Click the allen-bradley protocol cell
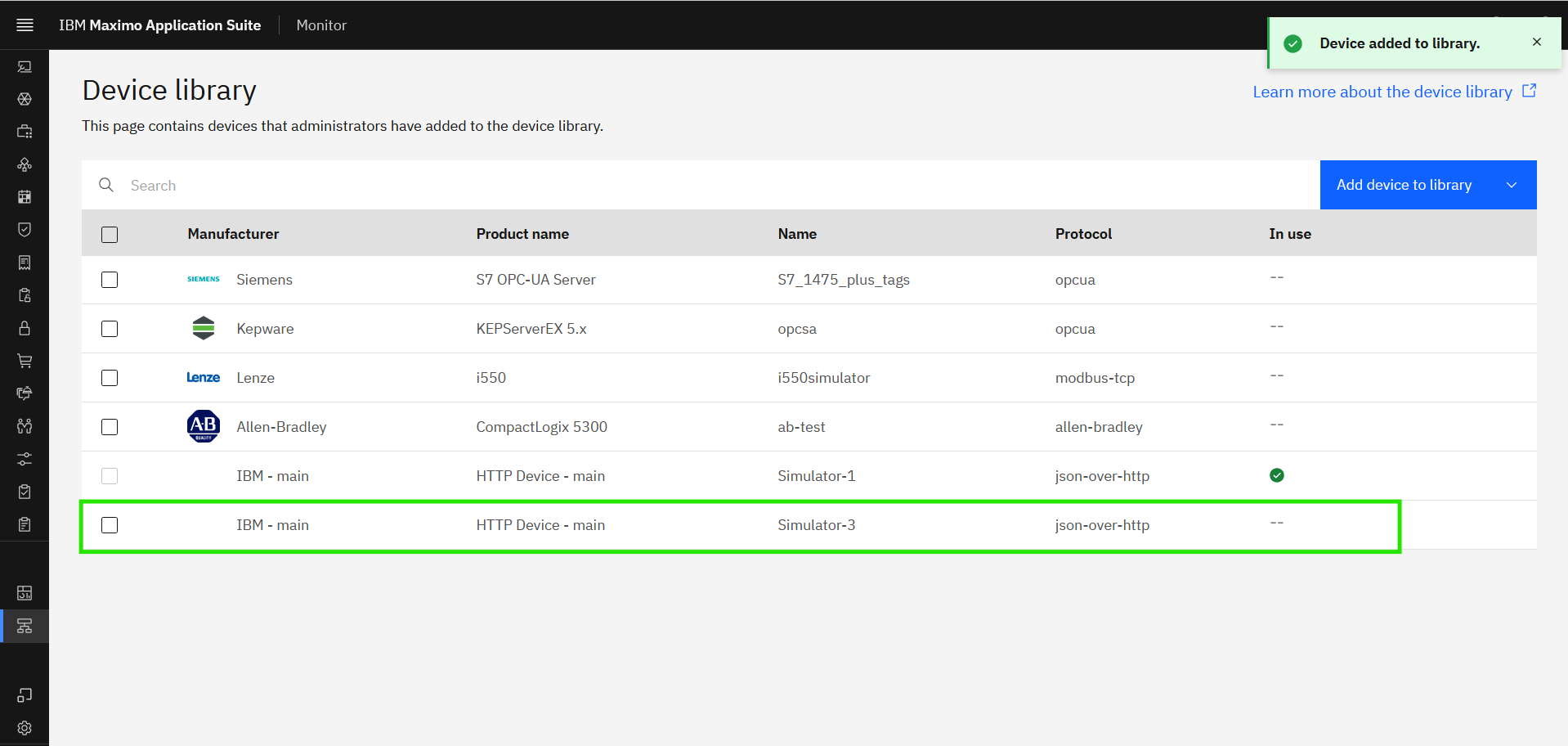Image resolution: width=1568 pixels, height=746 pixels. pyautogui.click(x=1099, y=427)
